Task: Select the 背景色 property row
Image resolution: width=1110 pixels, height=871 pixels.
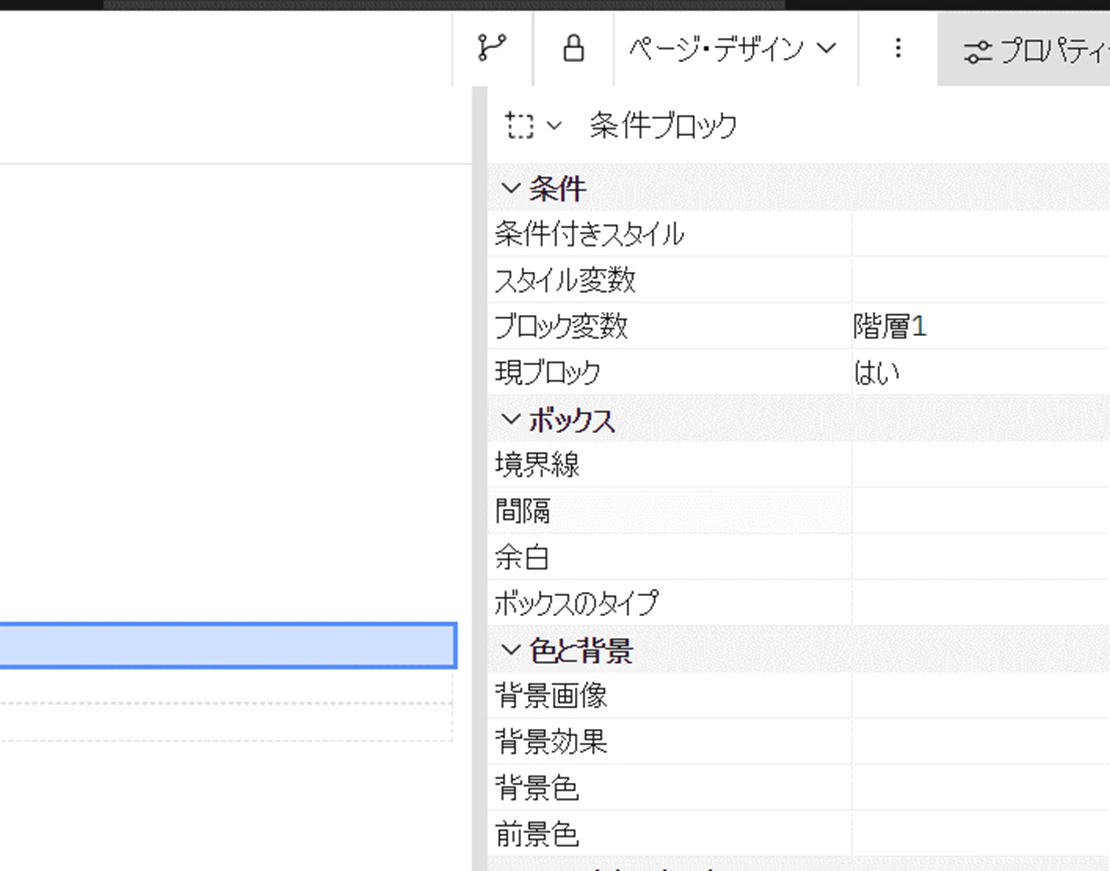Action: click(x=799, y=788)
